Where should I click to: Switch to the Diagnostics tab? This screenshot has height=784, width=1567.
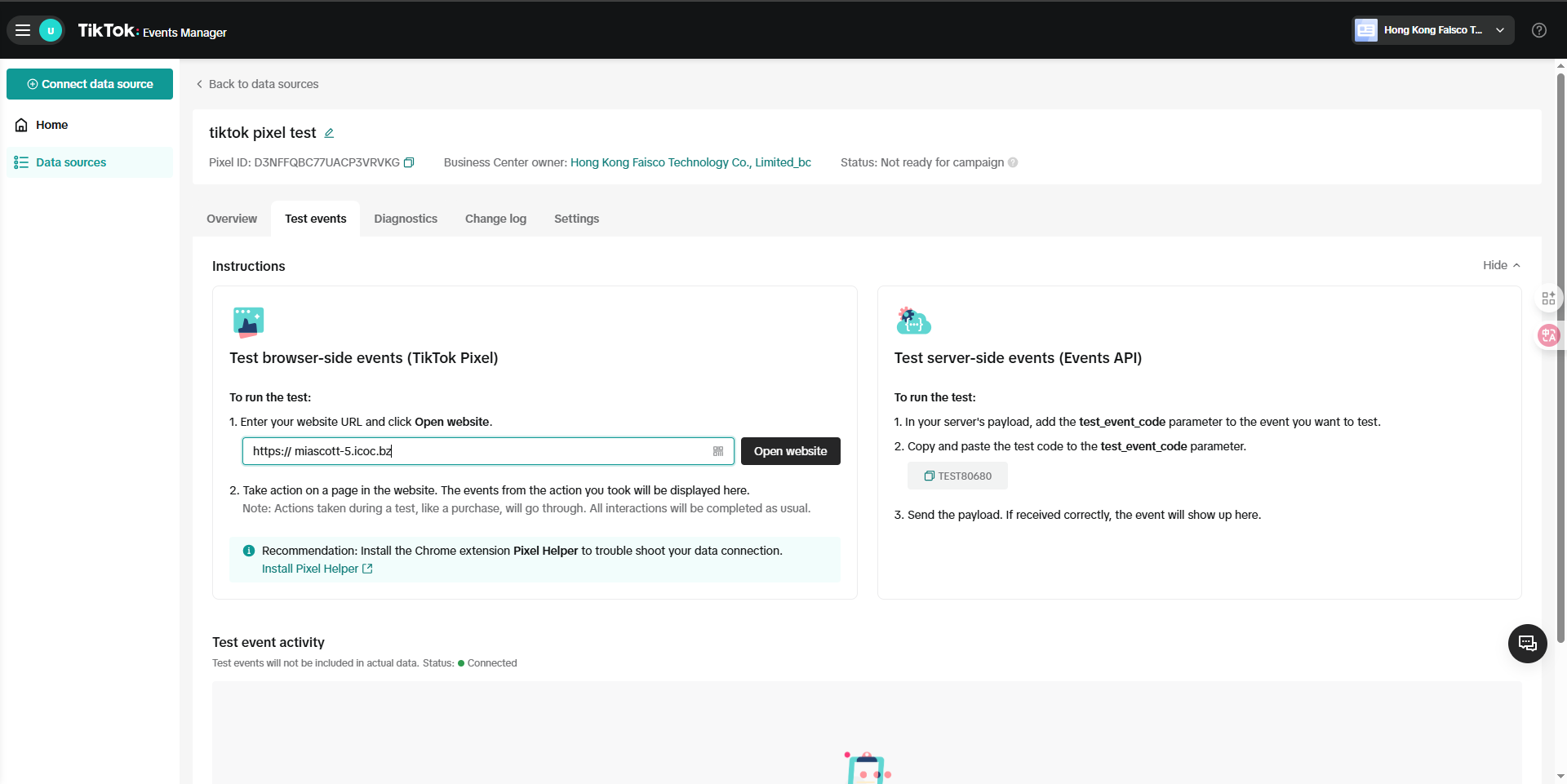pyautogui.click(x=406, y=219)
